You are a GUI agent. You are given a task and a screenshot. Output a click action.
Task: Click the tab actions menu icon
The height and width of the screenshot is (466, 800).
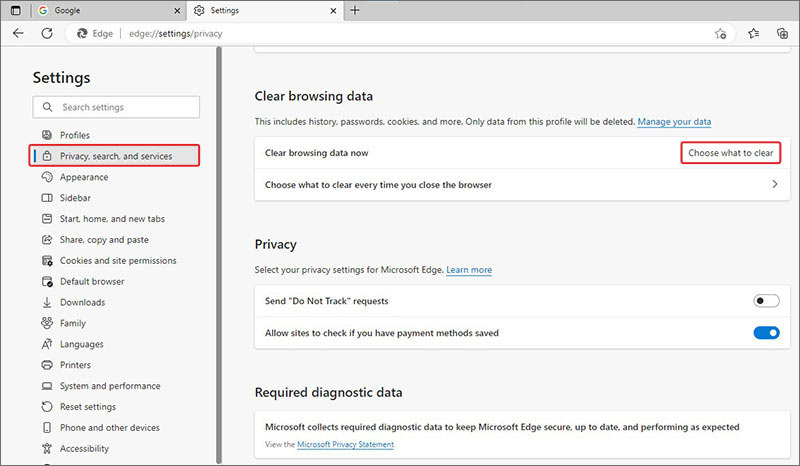click(16, 10)
